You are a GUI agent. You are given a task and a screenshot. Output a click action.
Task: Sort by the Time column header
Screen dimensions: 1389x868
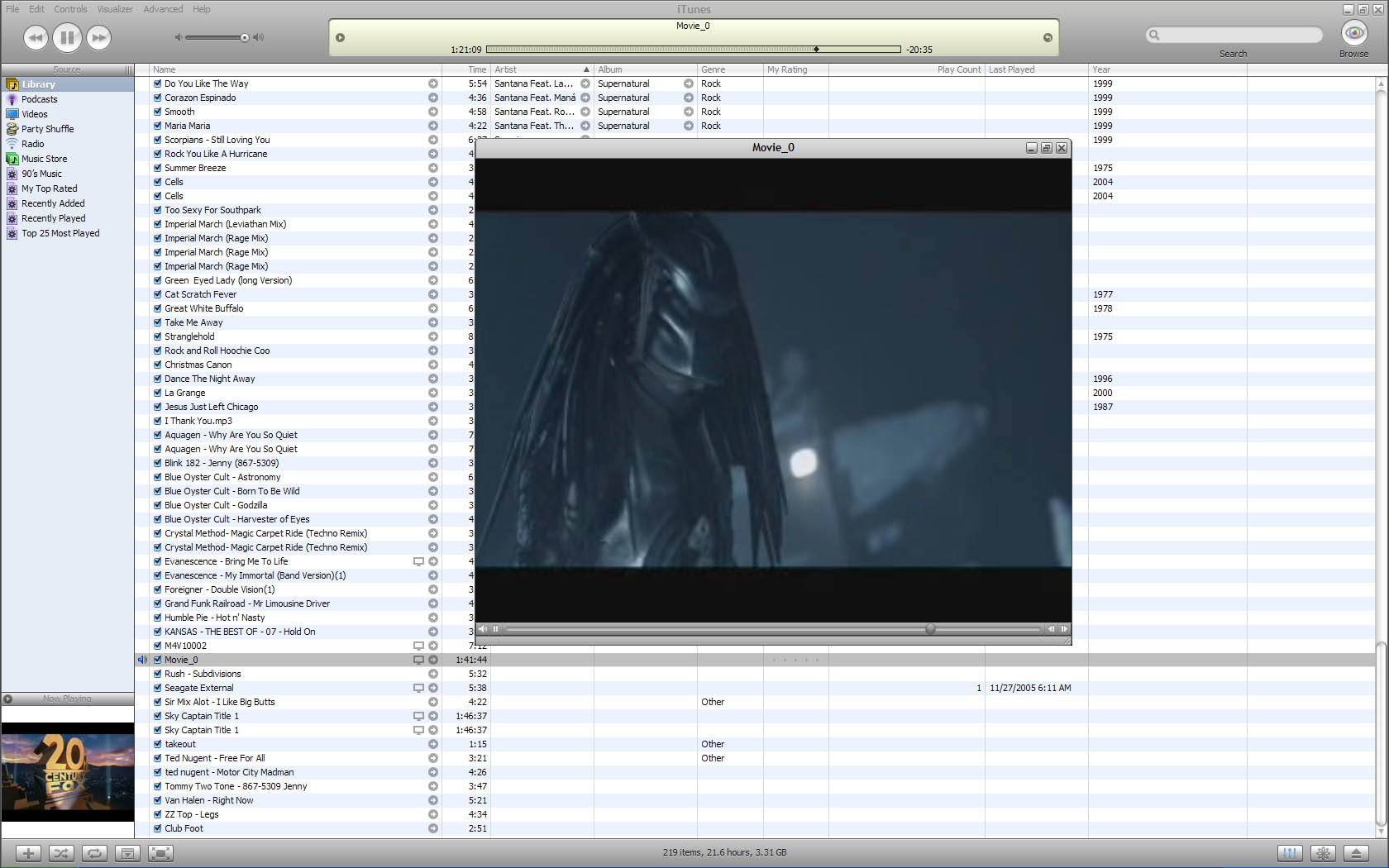coord(466,69)
